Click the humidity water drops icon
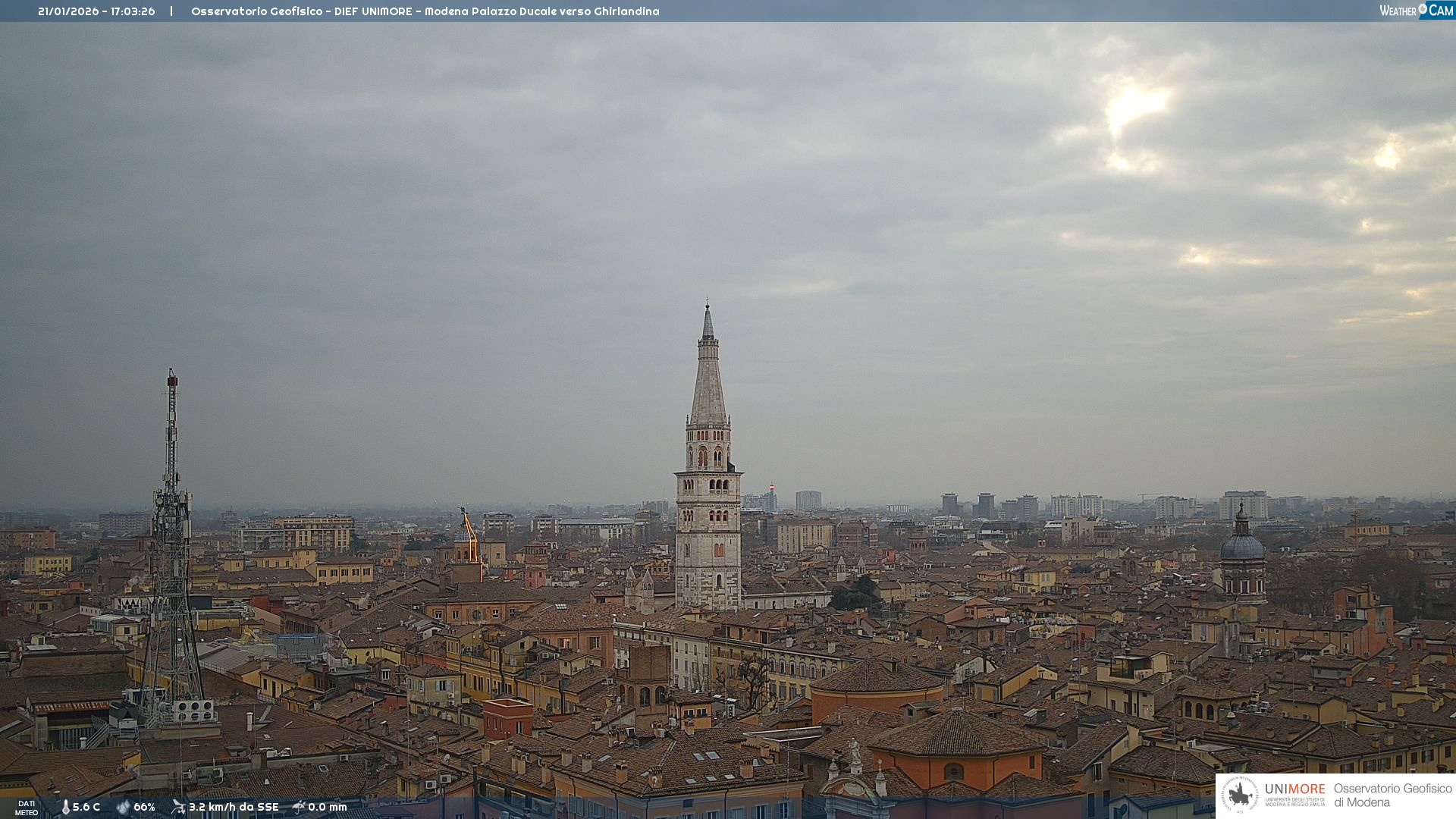Screen dimensions: 1456x819 (123, 807)
